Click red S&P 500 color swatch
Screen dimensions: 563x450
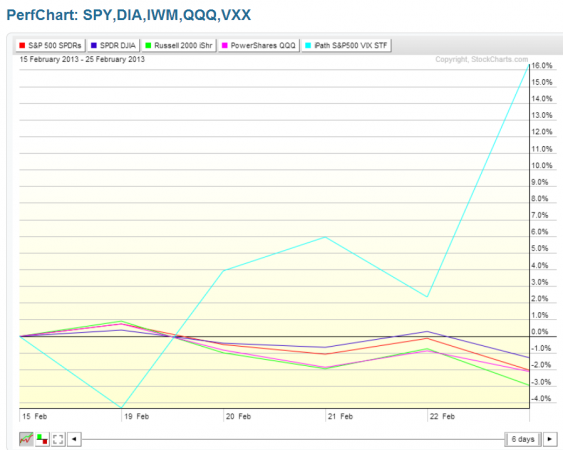[x=22, y=46]
